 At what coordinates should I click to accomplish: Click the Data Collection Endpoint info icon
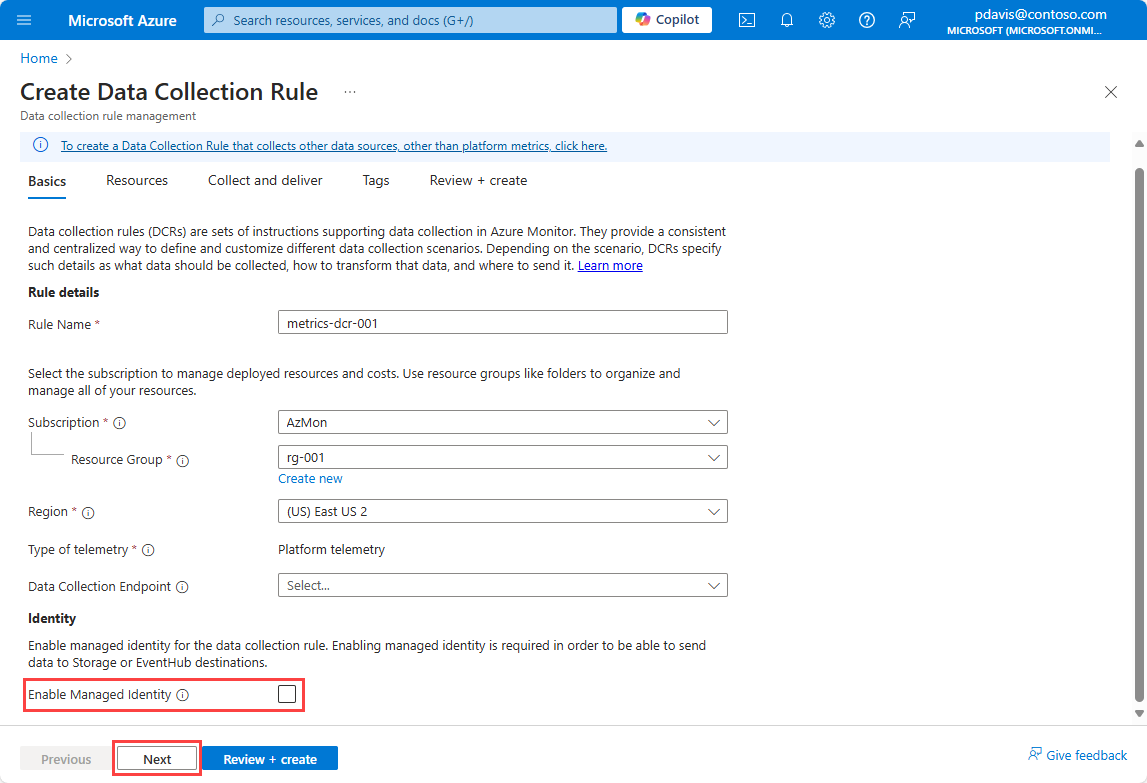pyautogui.click(x=183, y=587)
